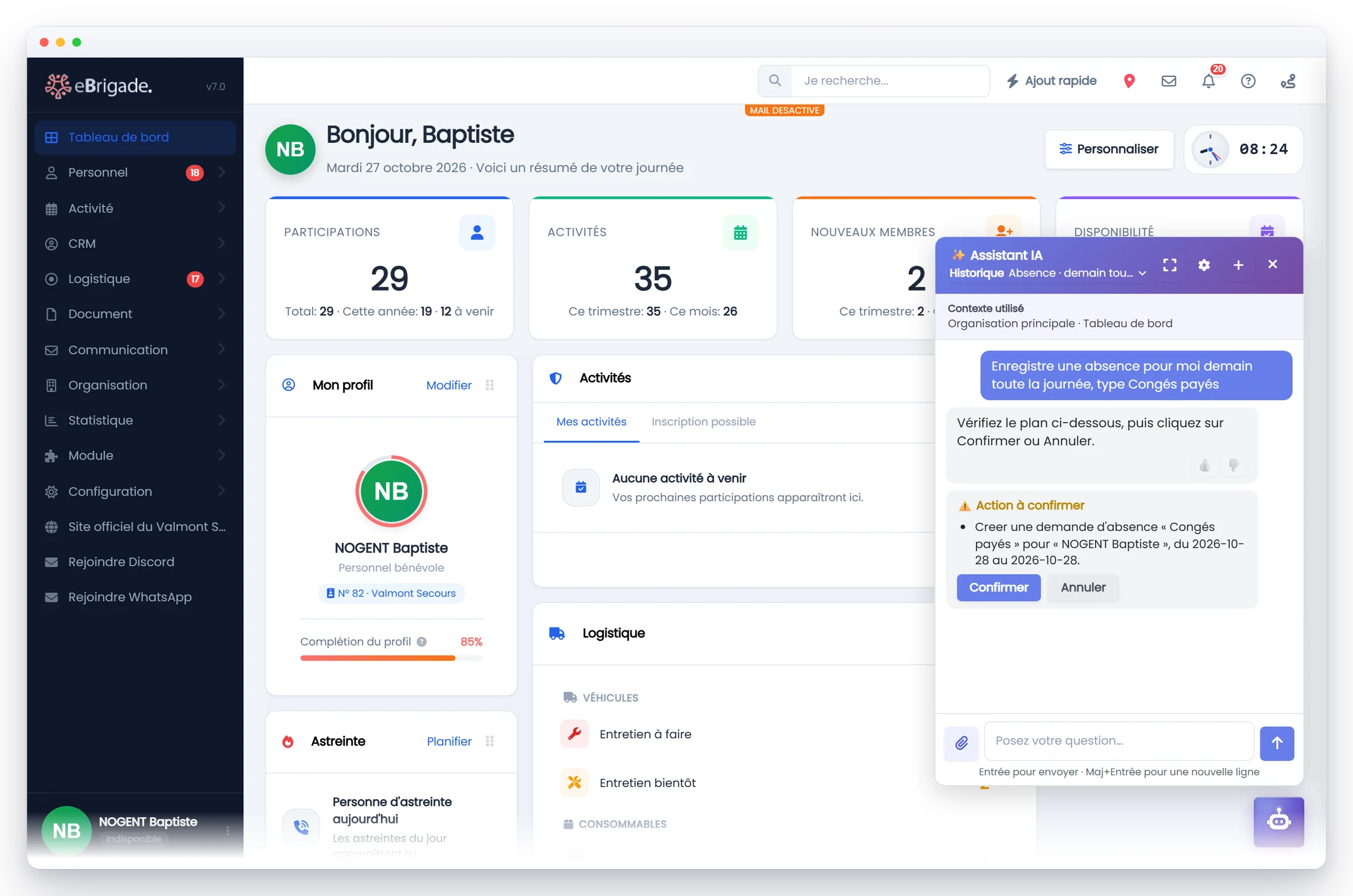This screenshot has height=896, width=1353.
Task: Expand Assistant IA to fullscreen
Action: tap(1169, 265)
